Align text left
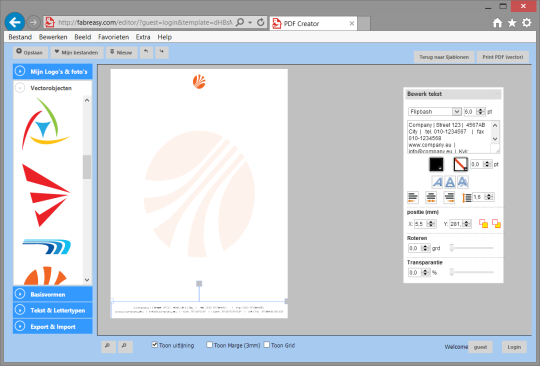This screenshot has height=366, width=540. tap(413, 197)
